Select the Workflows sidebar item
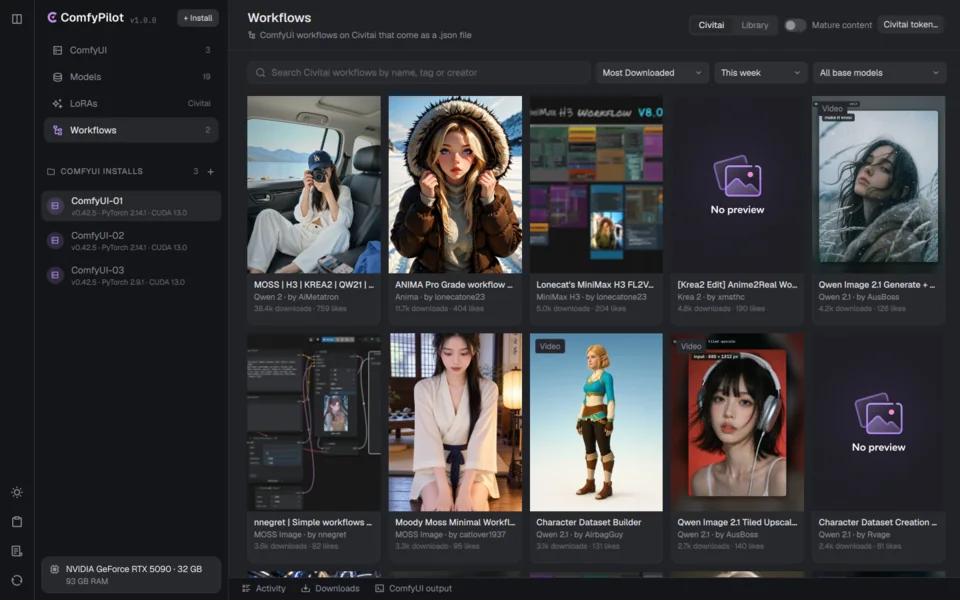 tap(131, 130)
